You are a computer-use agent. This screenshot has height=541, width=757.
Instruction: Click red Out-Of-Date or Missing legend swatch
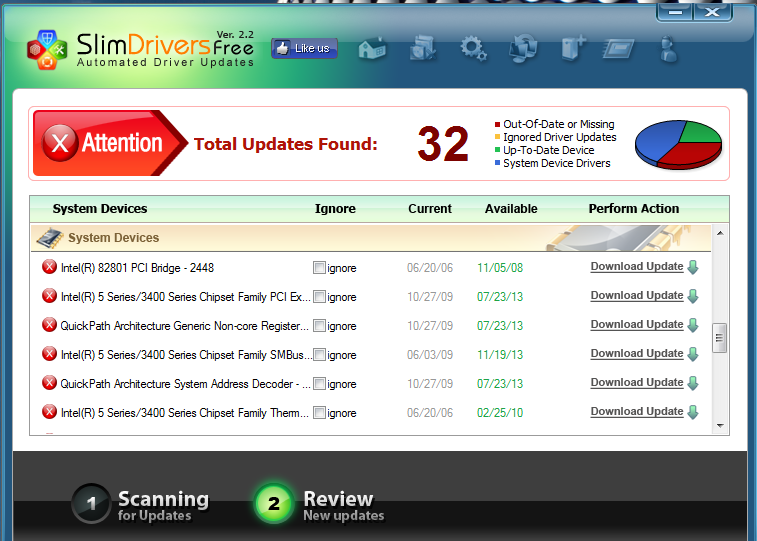pyautogui.click(x=497, y=125)
